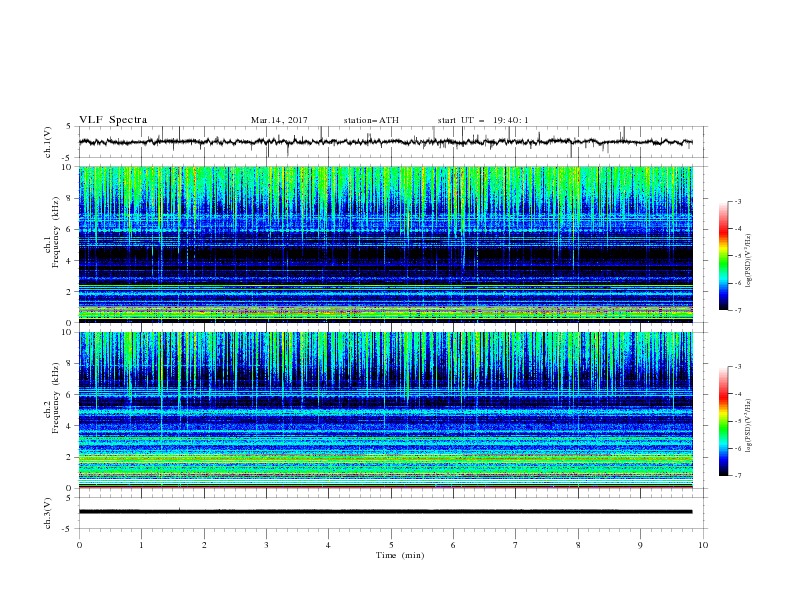This screenshot has height=612, width=792.
Task: Click the "ch.3(V)" waveform axis label
Action: (x=48, y=513)
